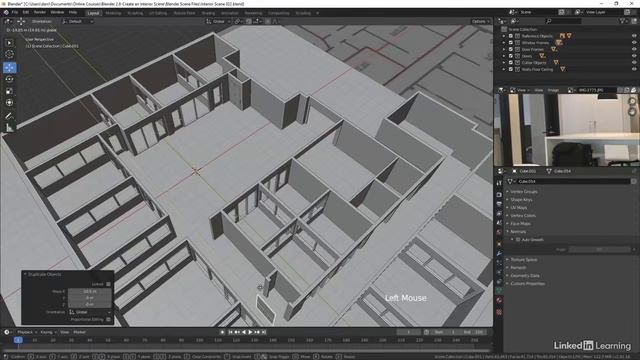Hide the Window Frames collection via eye icon

coord(634,42)
